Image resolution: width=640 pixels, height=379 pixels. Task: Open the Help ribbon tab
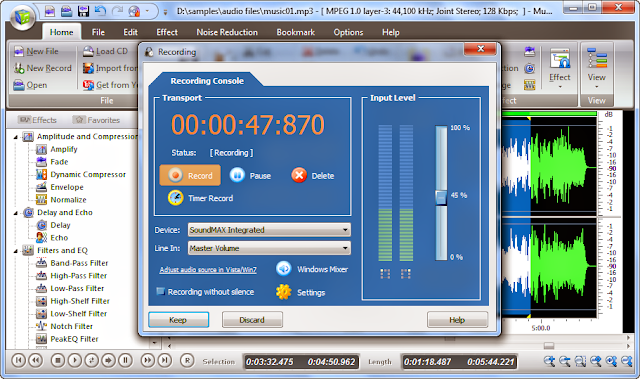[391, 32]
